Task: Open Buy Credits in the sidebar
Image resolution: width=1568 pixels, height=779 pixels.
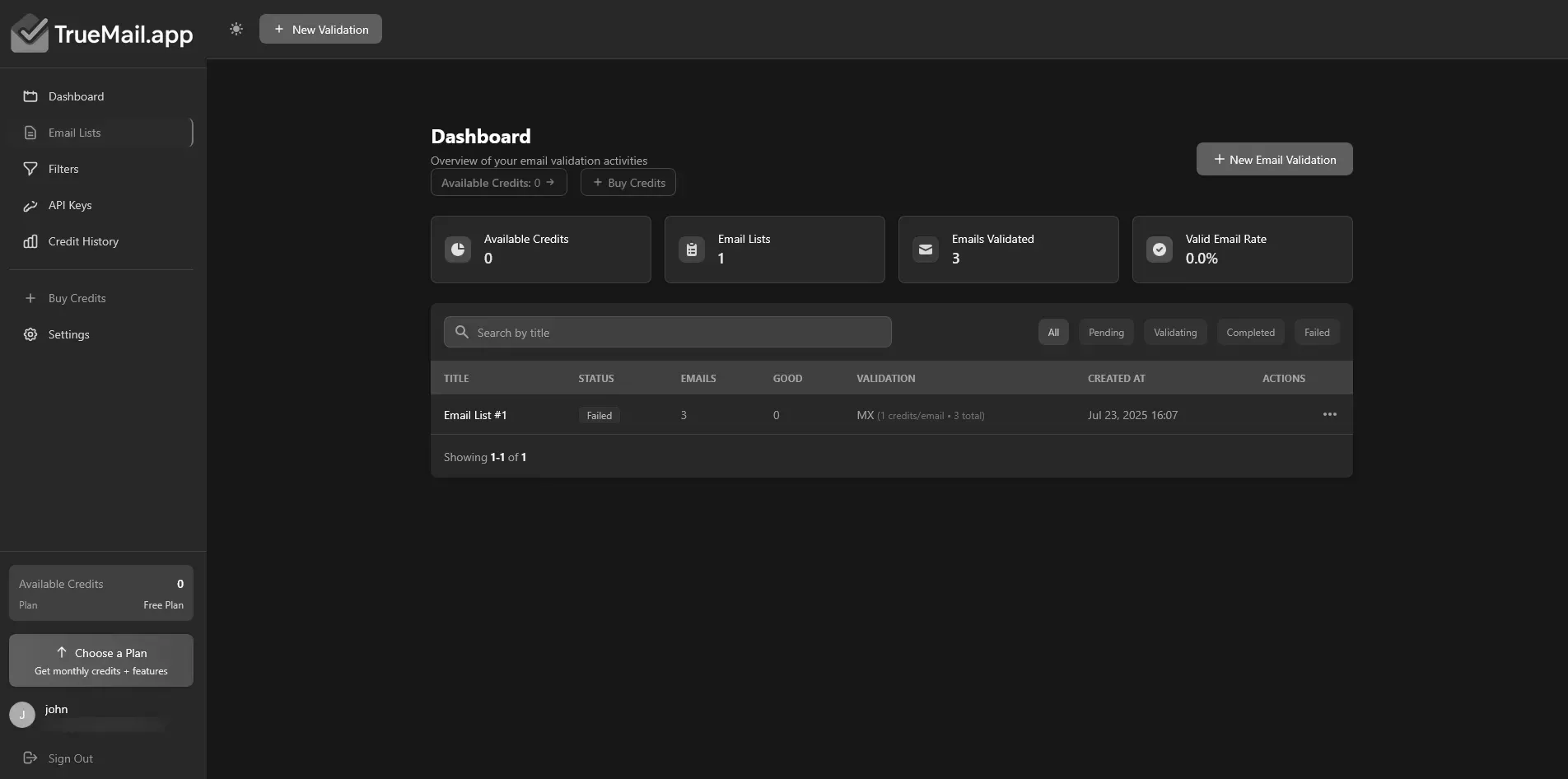Action: point(100,298)
